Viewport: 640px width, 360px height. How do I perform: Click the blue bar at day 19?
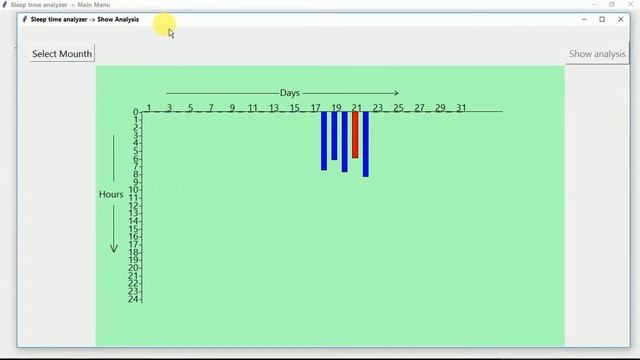point(334,136)
